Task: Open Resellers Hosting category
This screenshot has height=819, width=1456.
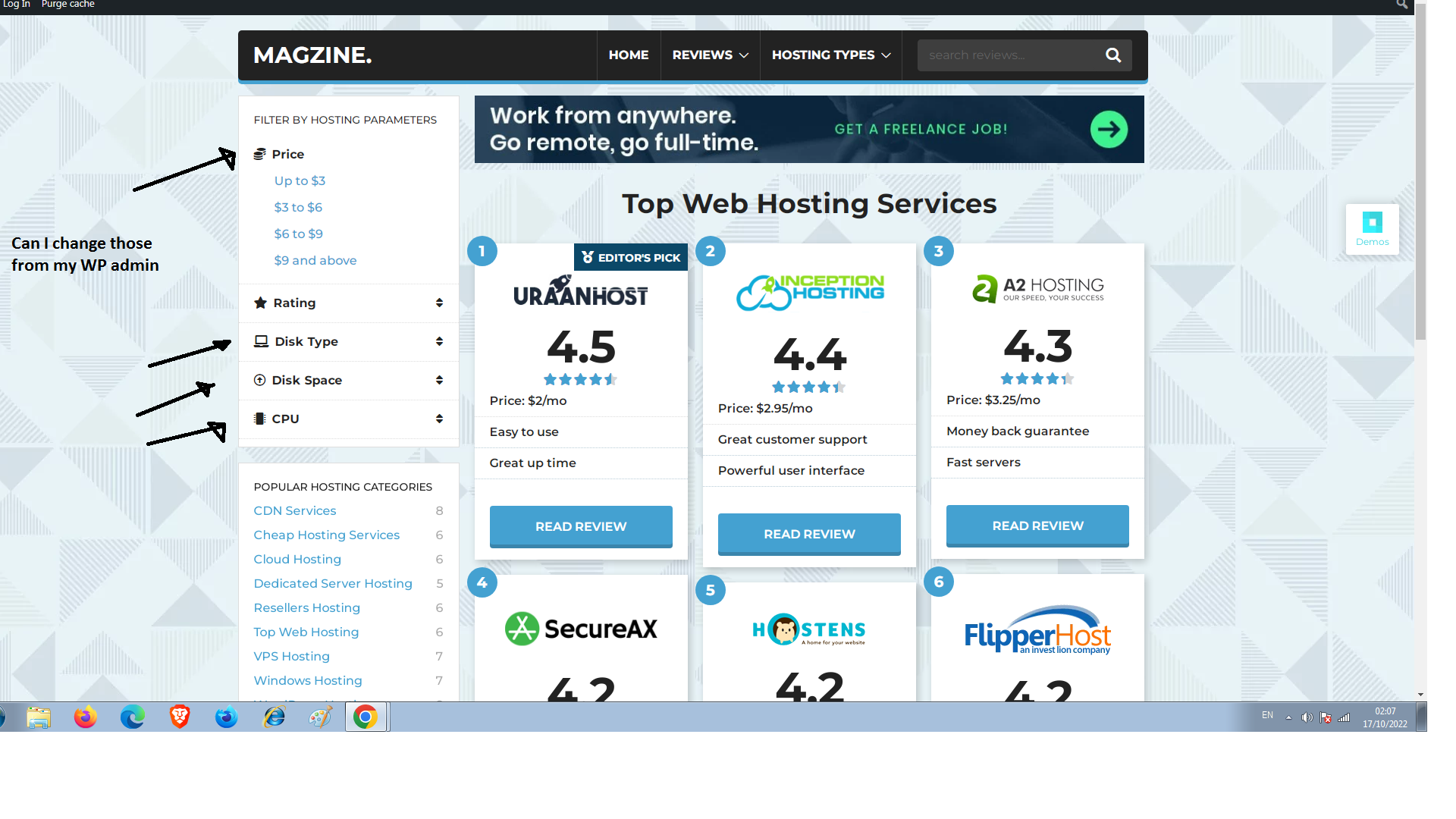Action: pos(306,607)
